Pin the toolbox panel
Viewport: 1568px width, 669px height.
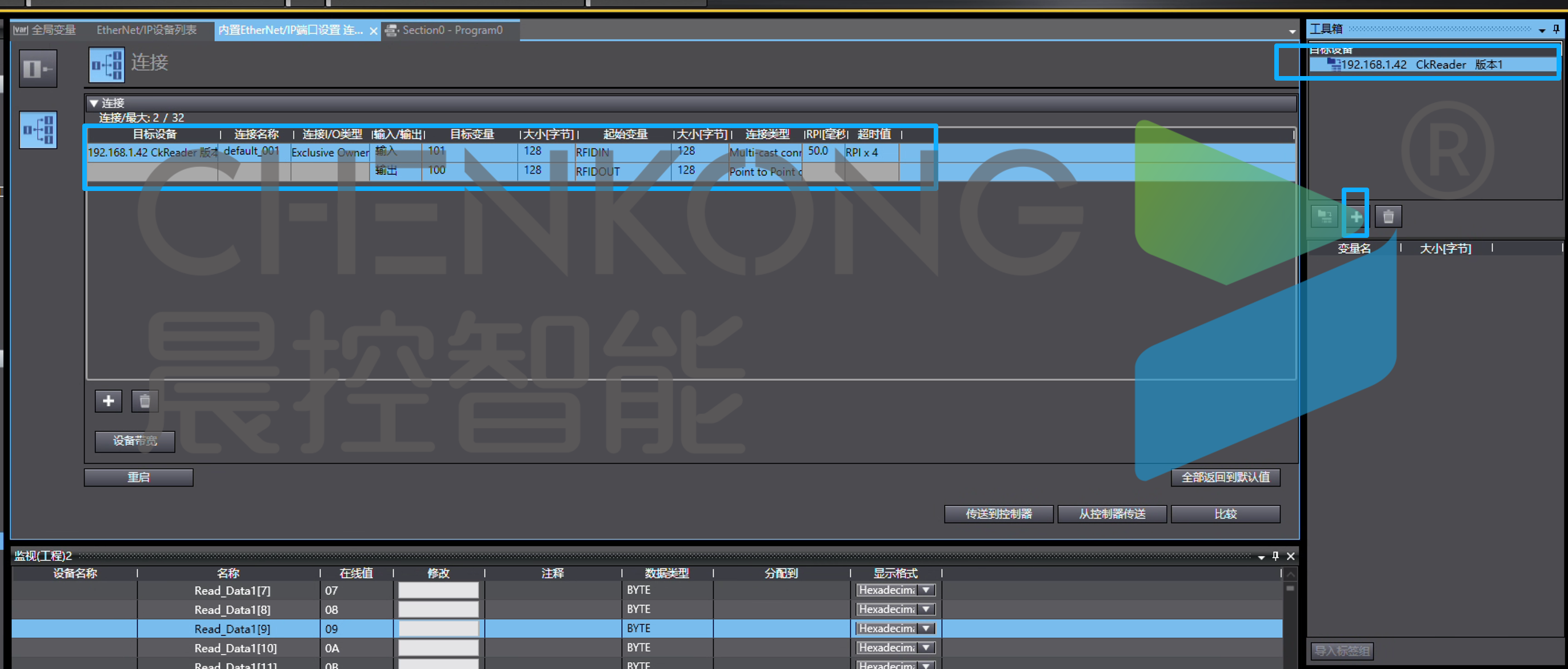click(x=1557, y=29)
